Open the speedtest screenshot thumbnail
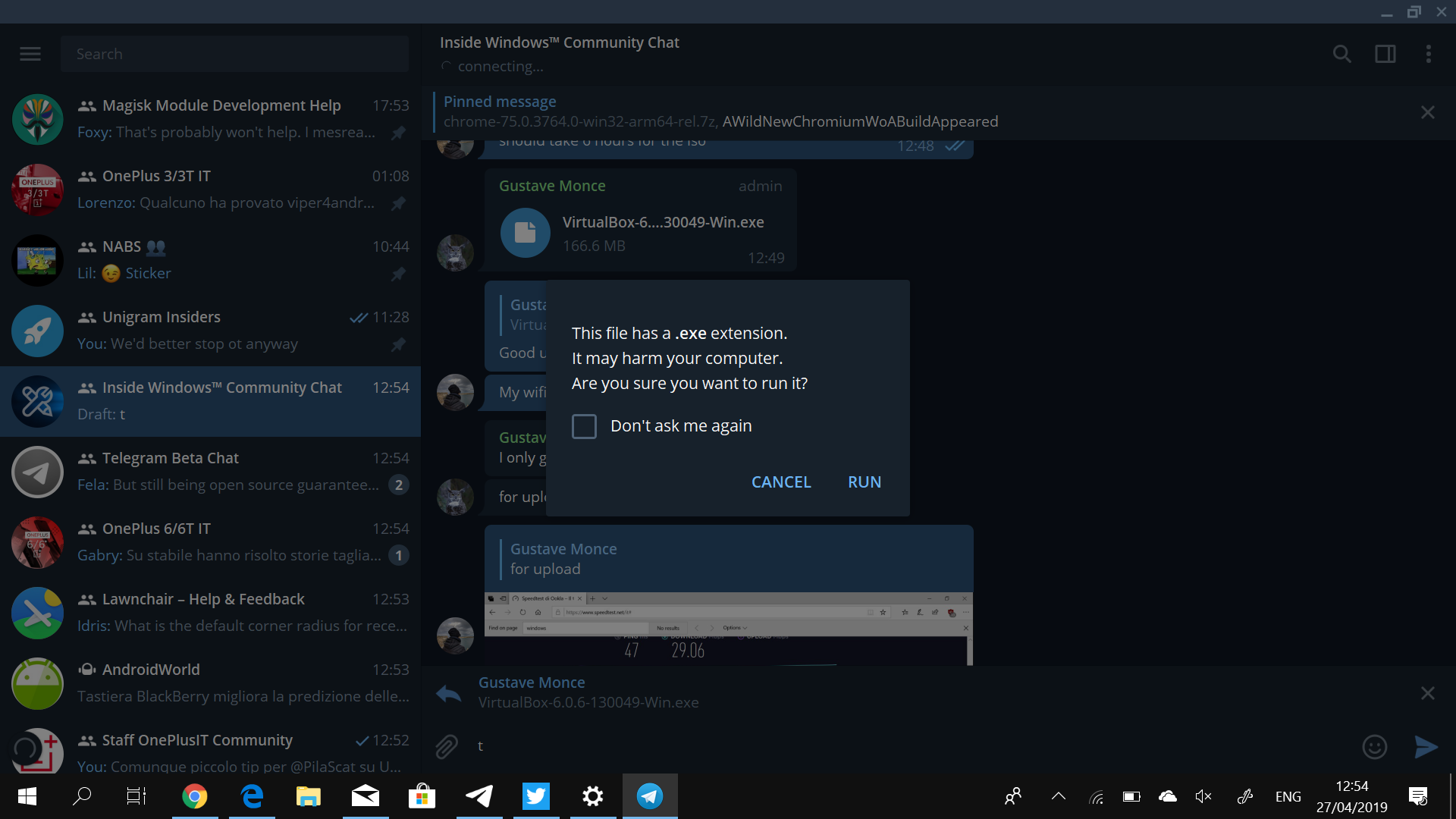Screen dimensions: 1456x819 click(x=728, y=629)
